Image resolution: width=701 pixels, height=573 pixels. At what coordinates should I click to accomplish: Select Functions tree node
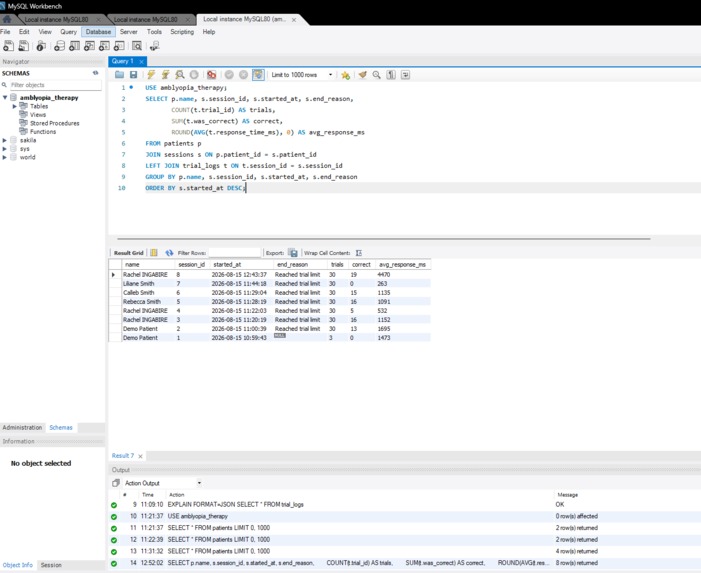point(43,132)
